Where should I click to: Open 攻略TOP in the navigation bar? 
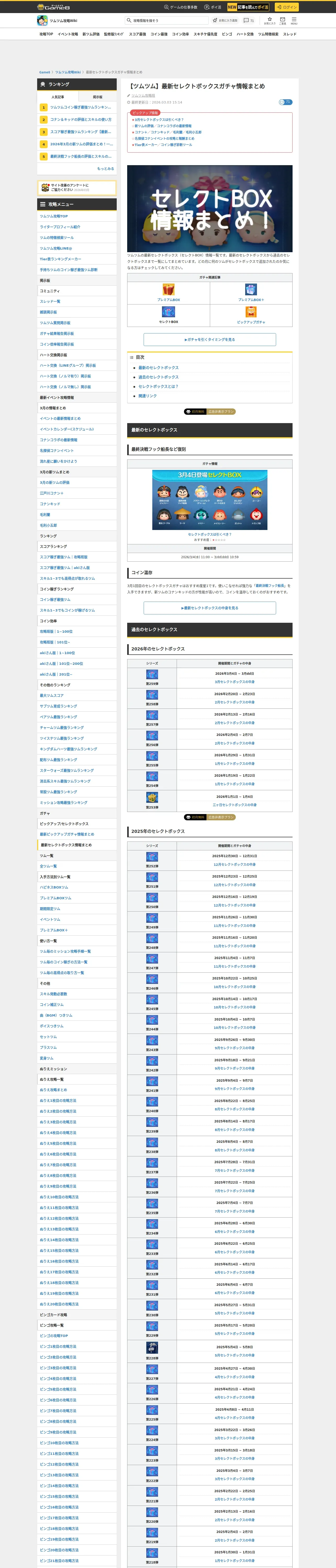[x=46, y=34]
